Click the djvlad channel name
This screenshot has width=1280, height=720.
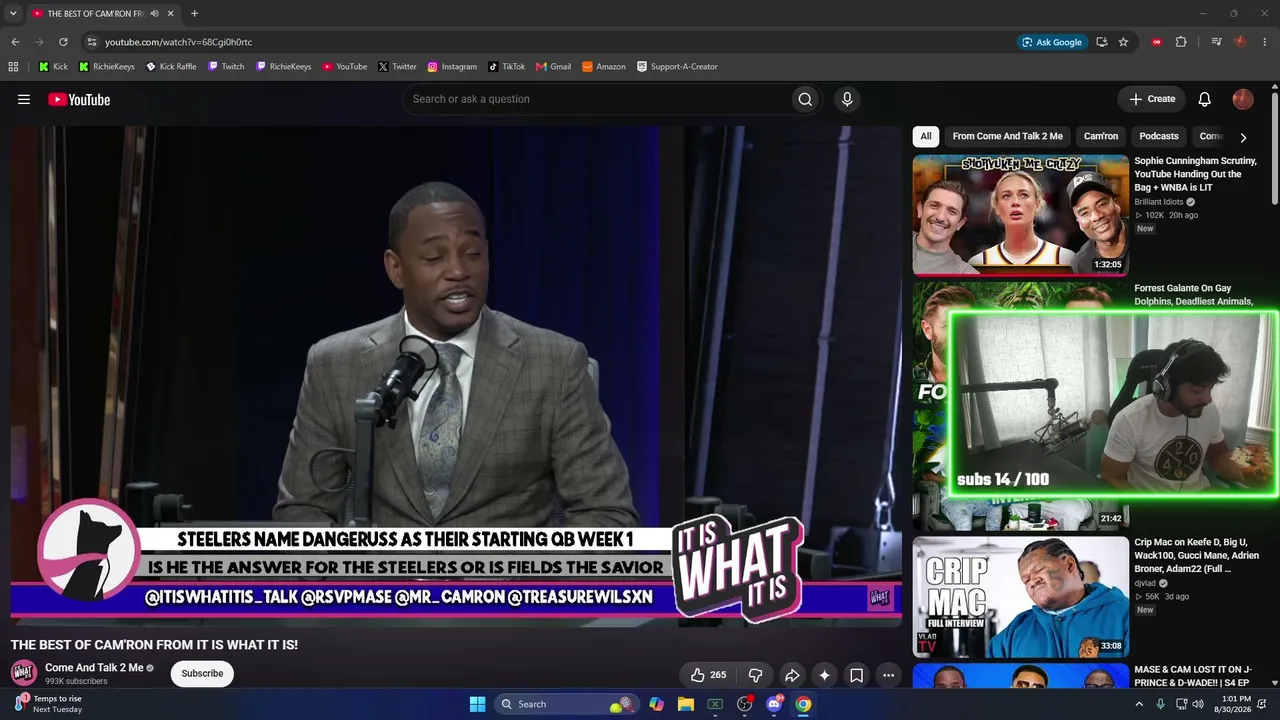click(1145, 583)
